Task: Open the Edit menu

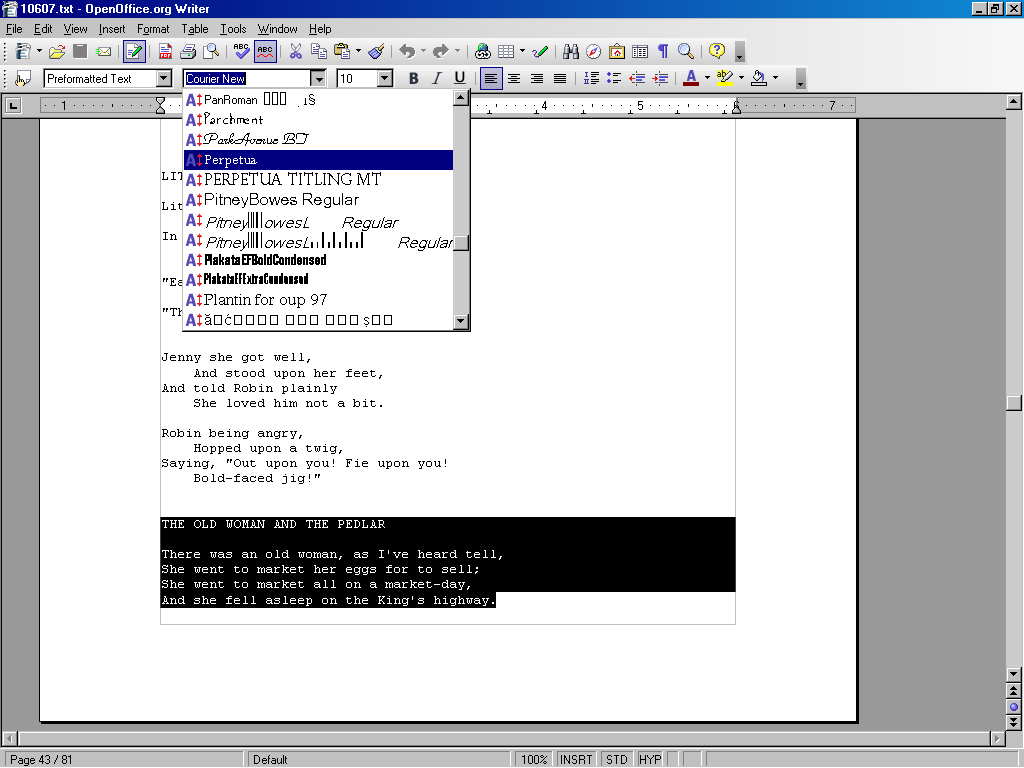Action: coord(43,29)
